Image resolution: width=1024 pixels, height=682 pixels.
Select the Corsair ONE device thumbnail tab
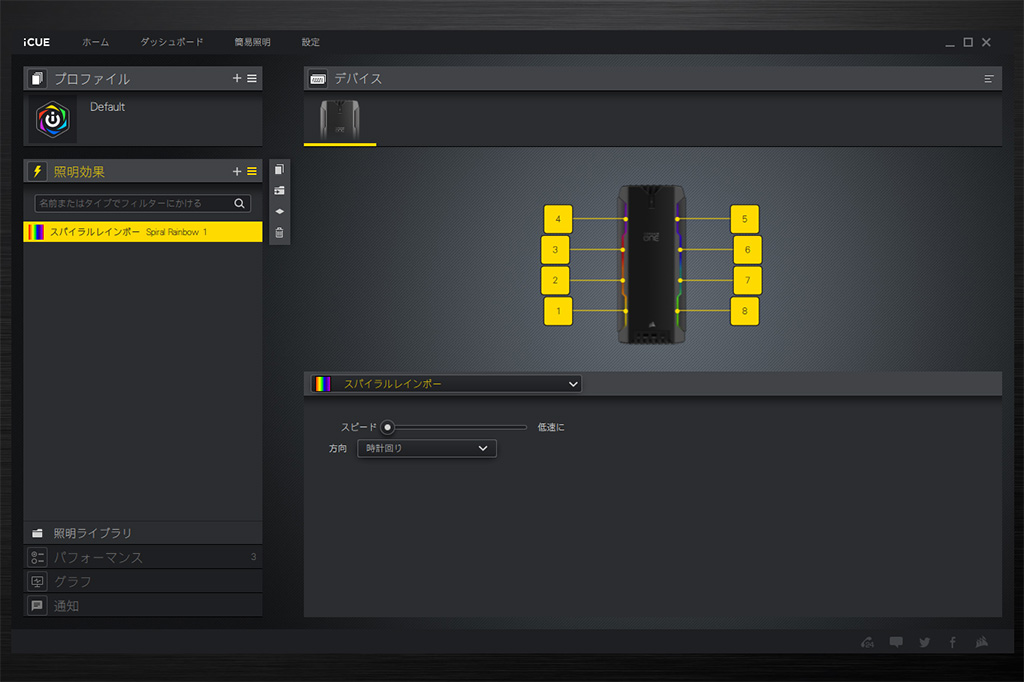click(340, 120)
